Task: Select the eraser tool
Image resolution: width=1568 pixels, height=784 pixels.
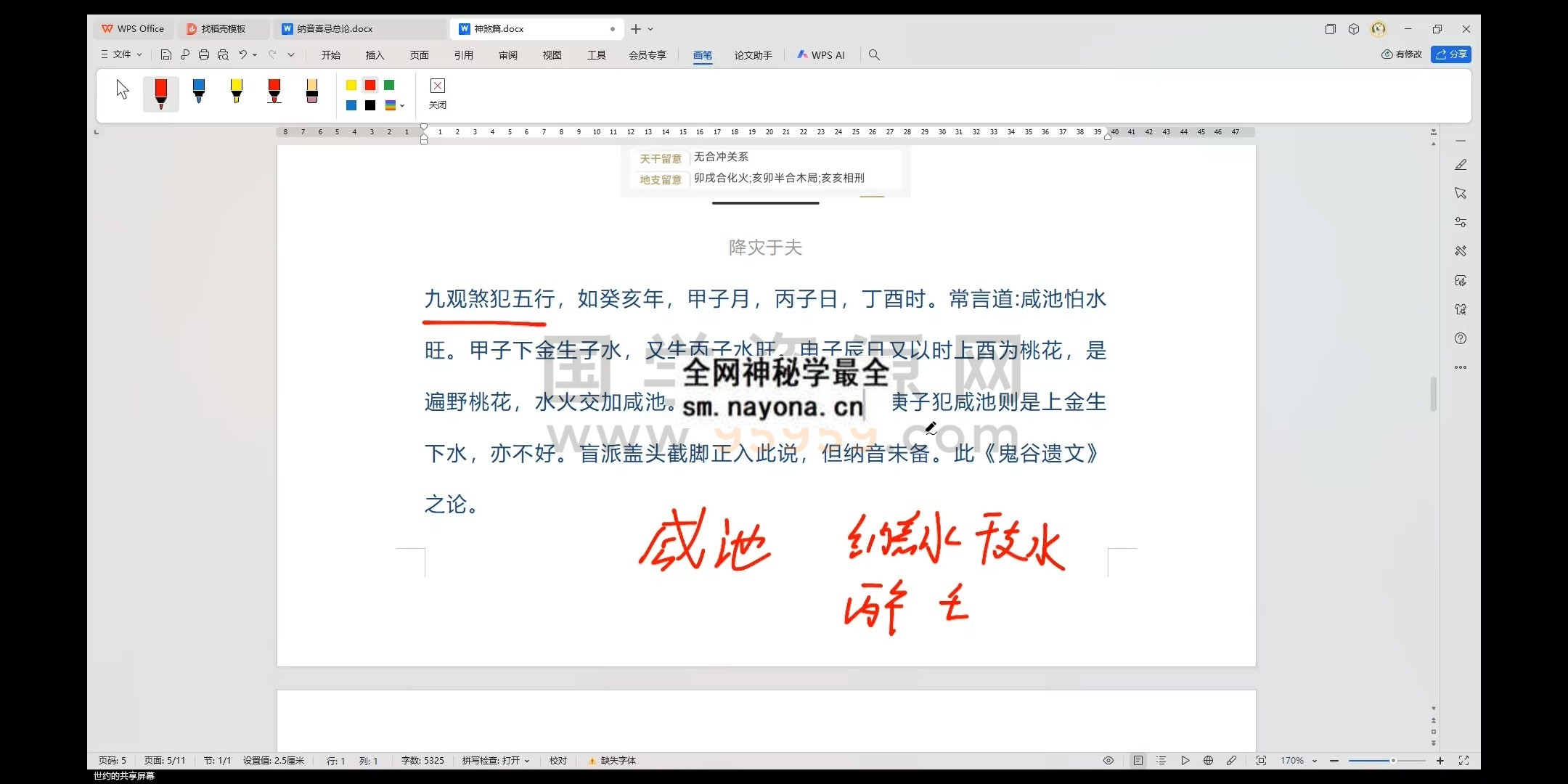Action: [x=312, y=91]
